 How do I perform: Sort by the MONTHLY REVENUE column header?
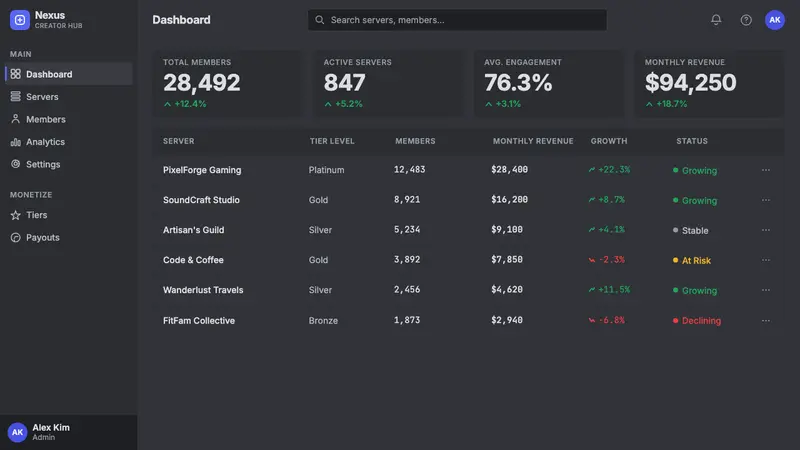click(x=533, y=141)
